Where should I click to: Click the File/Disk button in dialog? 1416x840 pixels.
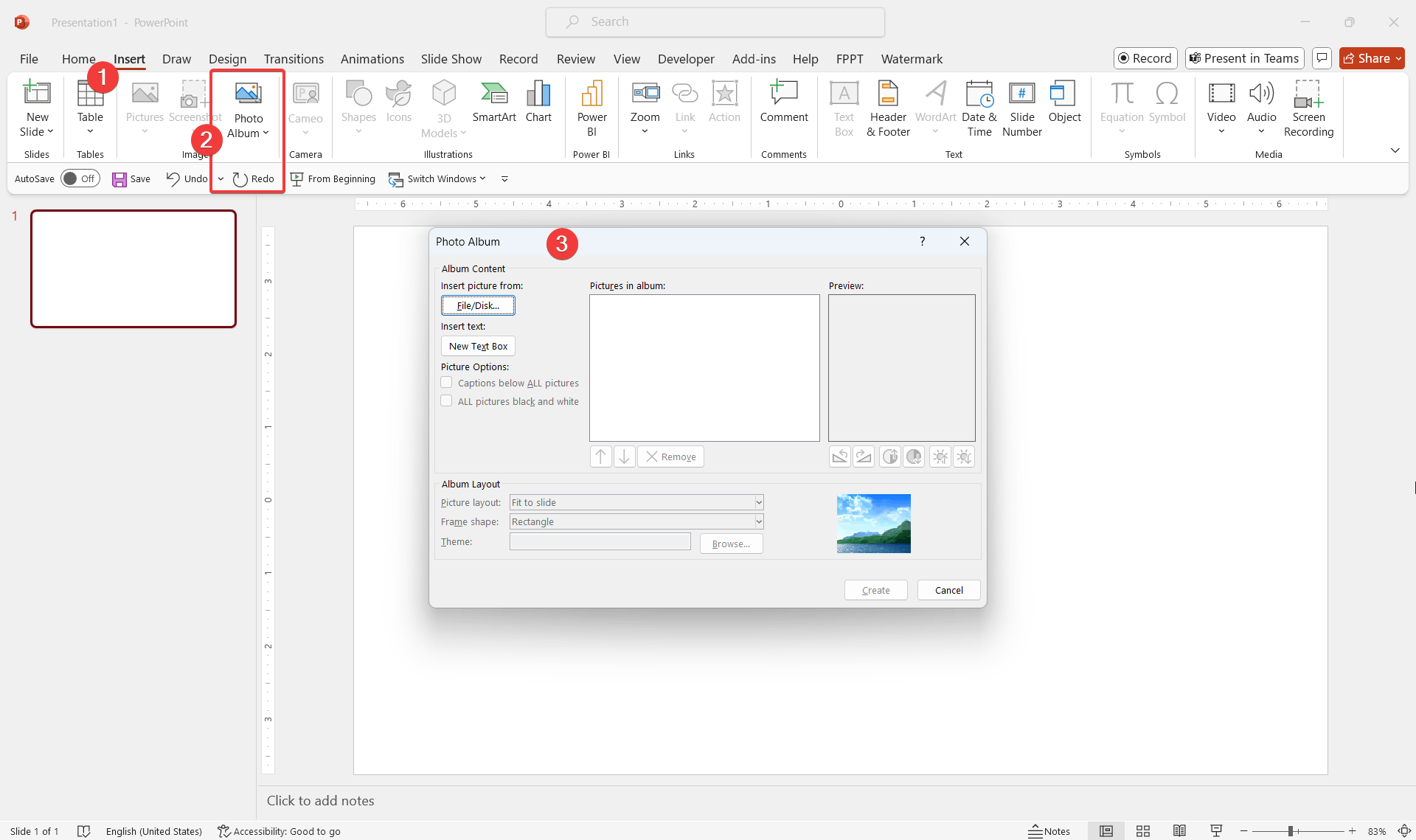click(478, 305)
